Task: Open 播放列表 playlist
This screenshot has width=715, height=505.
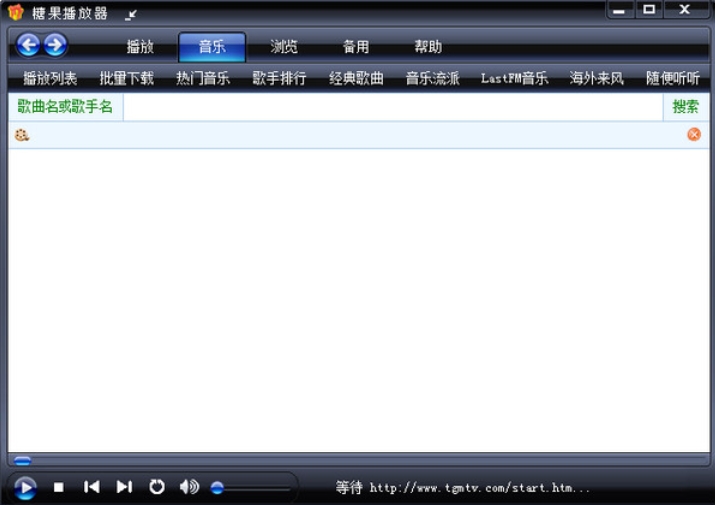Action: (50, 78)
